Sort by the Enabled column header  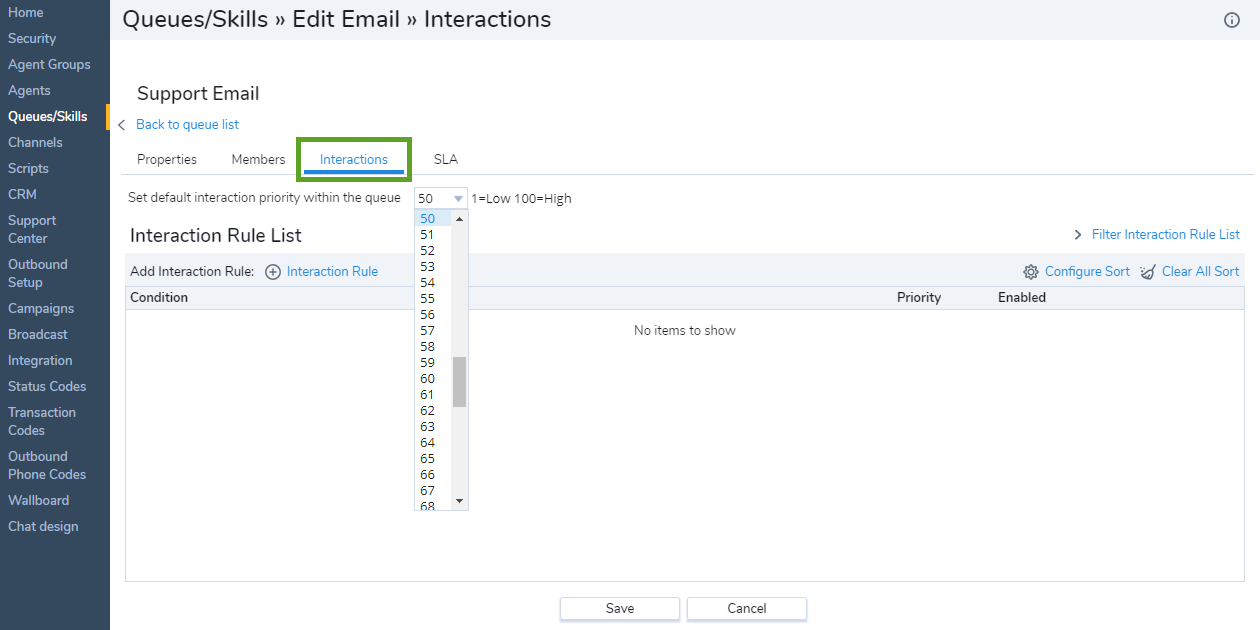coord(1022,298)
